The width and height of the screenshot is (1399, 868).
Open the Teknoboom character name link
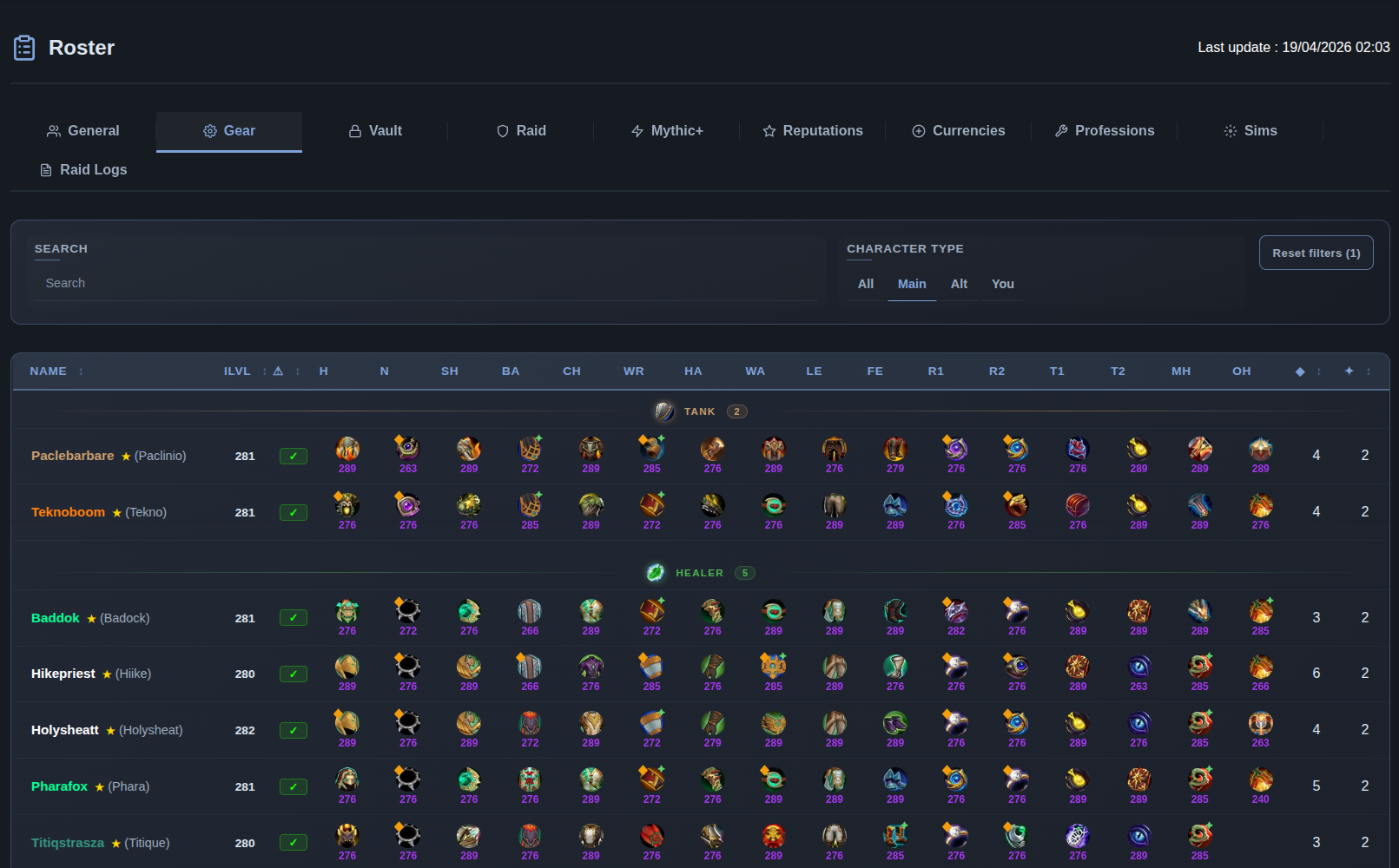pos(68,512)
